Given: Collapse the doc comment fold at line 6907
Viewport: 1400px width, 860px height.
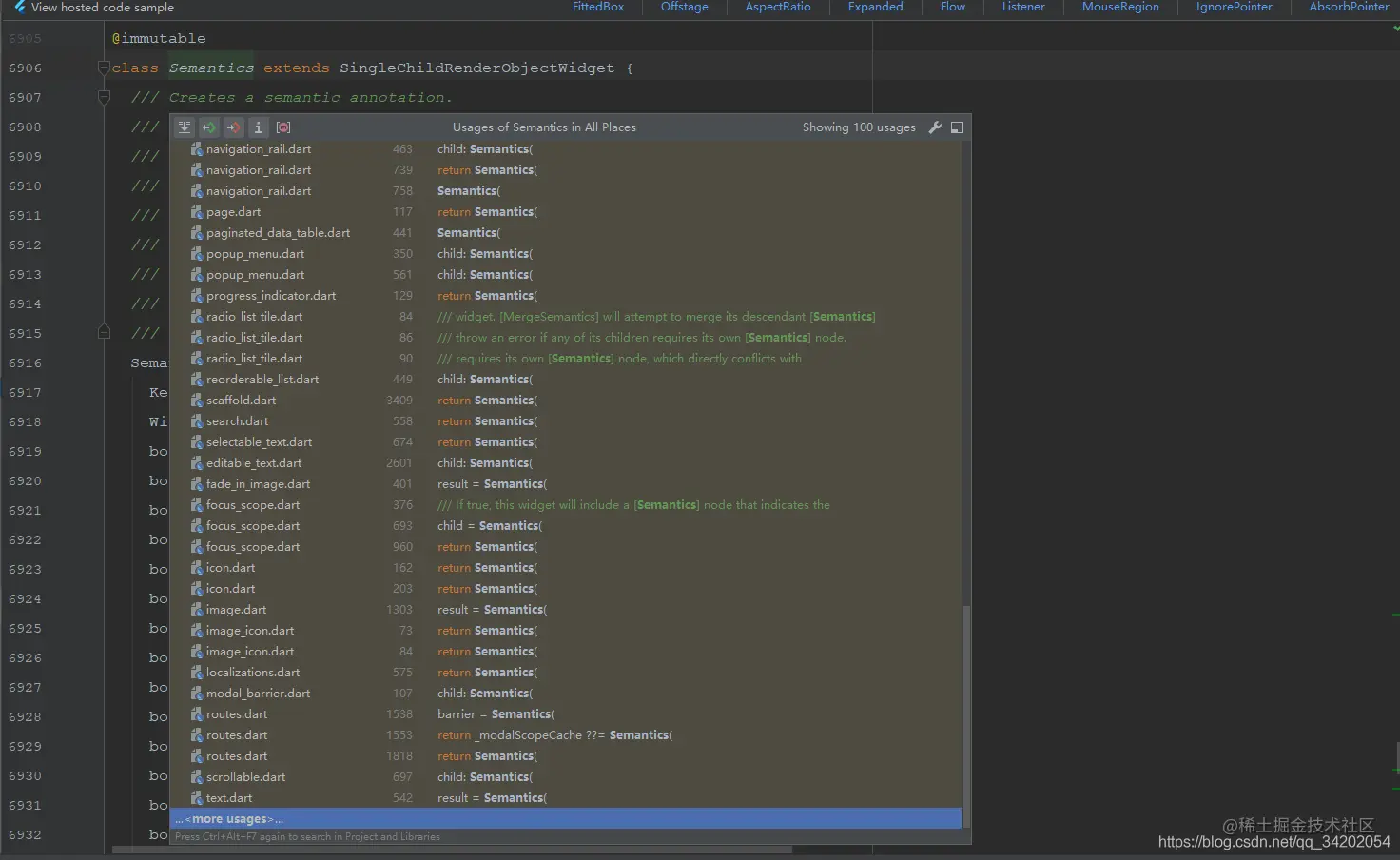Looking at the screenshot, I should (105, 97).
